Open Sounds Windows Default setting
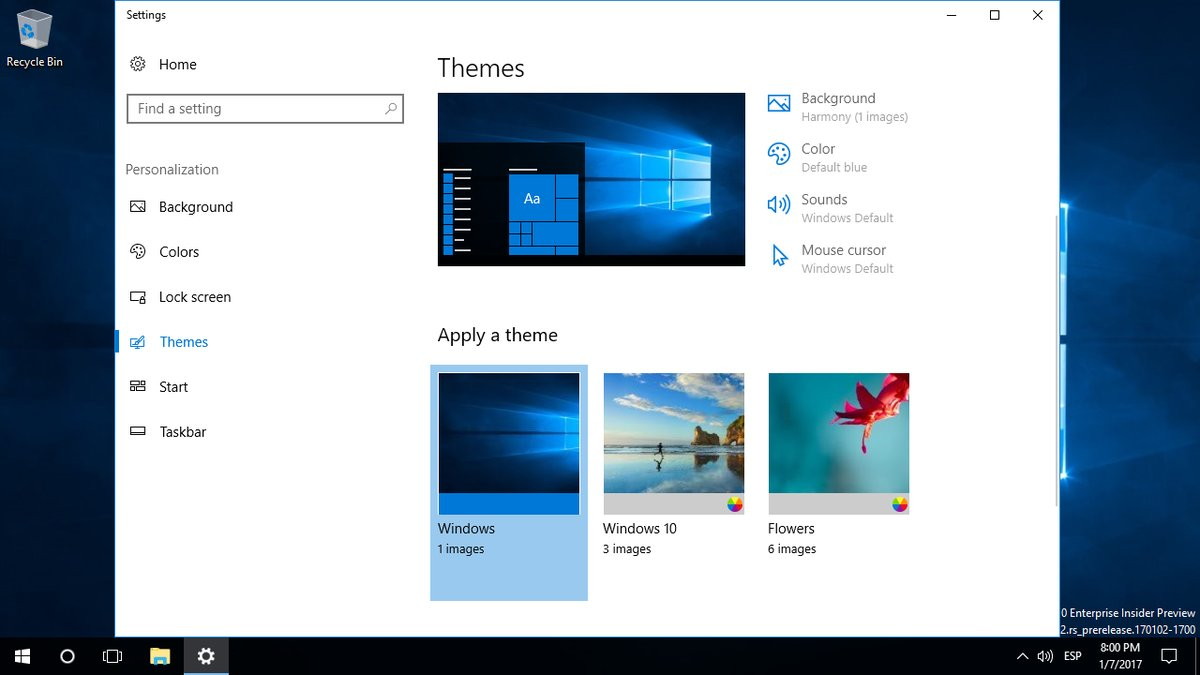The height and width of the screenshot is (675, 1200). [831, 208]
